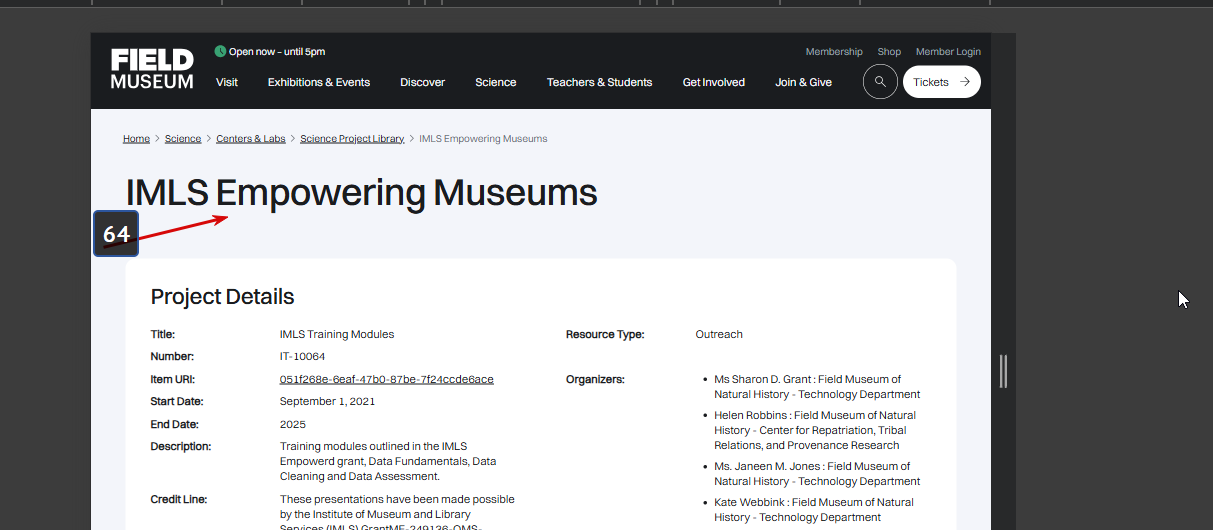
Task: Click the September 1, 2021 start date
Action: pos(328,401)
